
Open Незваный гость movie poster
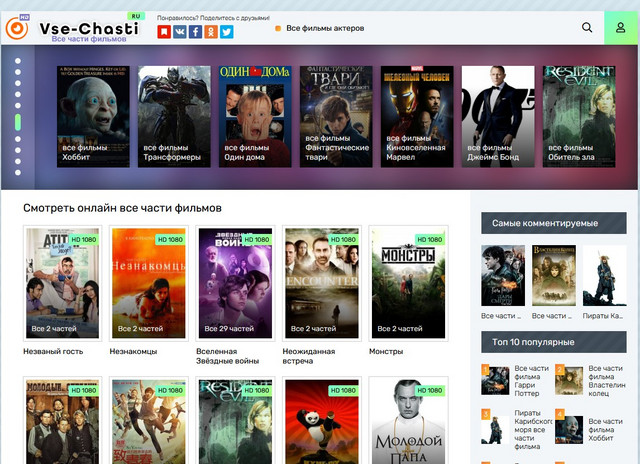(x=62, y=283)
